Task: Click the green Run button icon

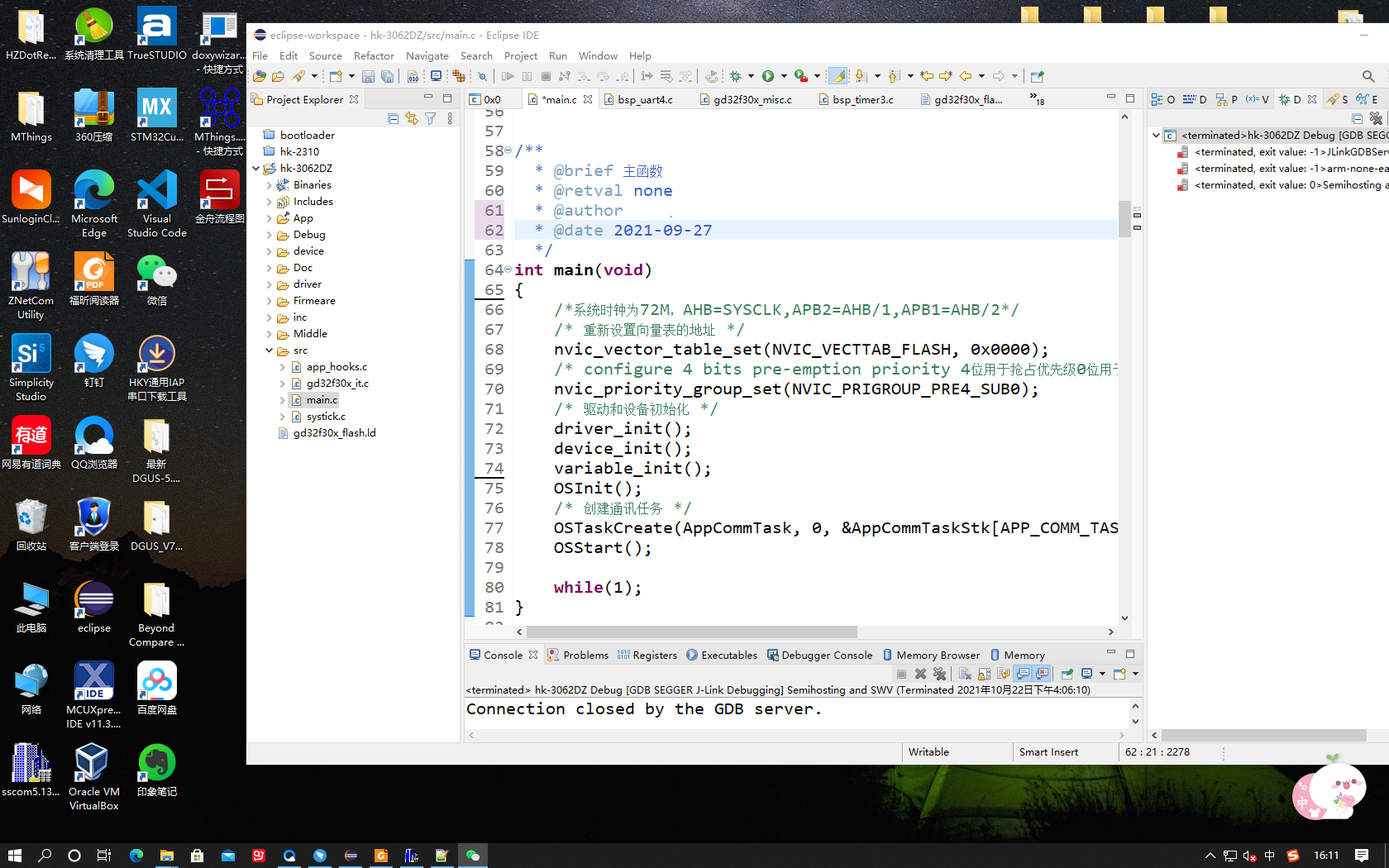Action: [768, 76]
